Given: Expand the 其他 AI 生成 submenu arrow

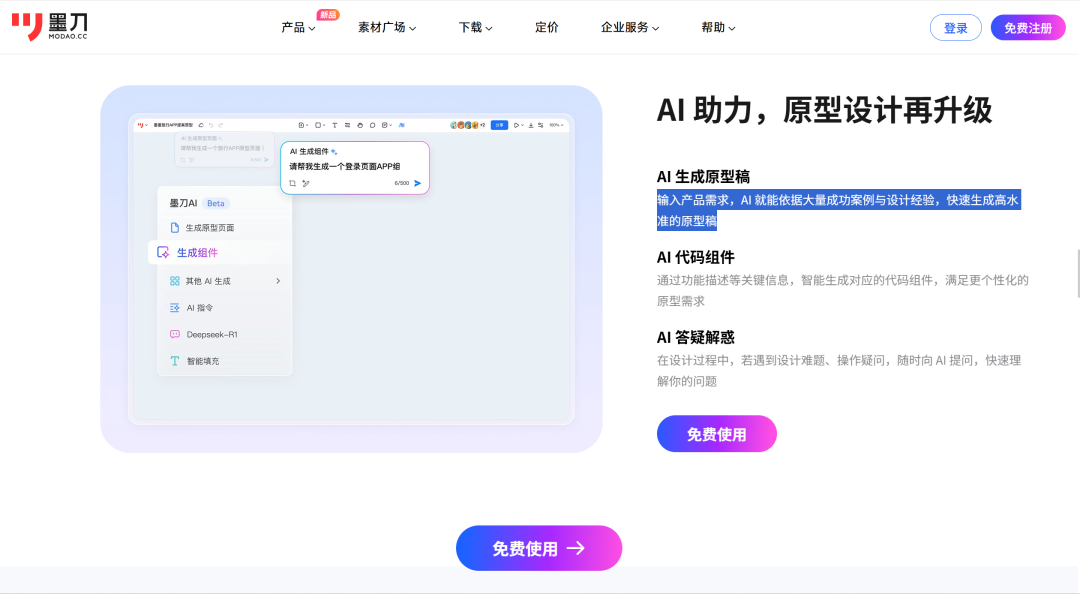Looking at the screenshot, I should coord(278,281).
